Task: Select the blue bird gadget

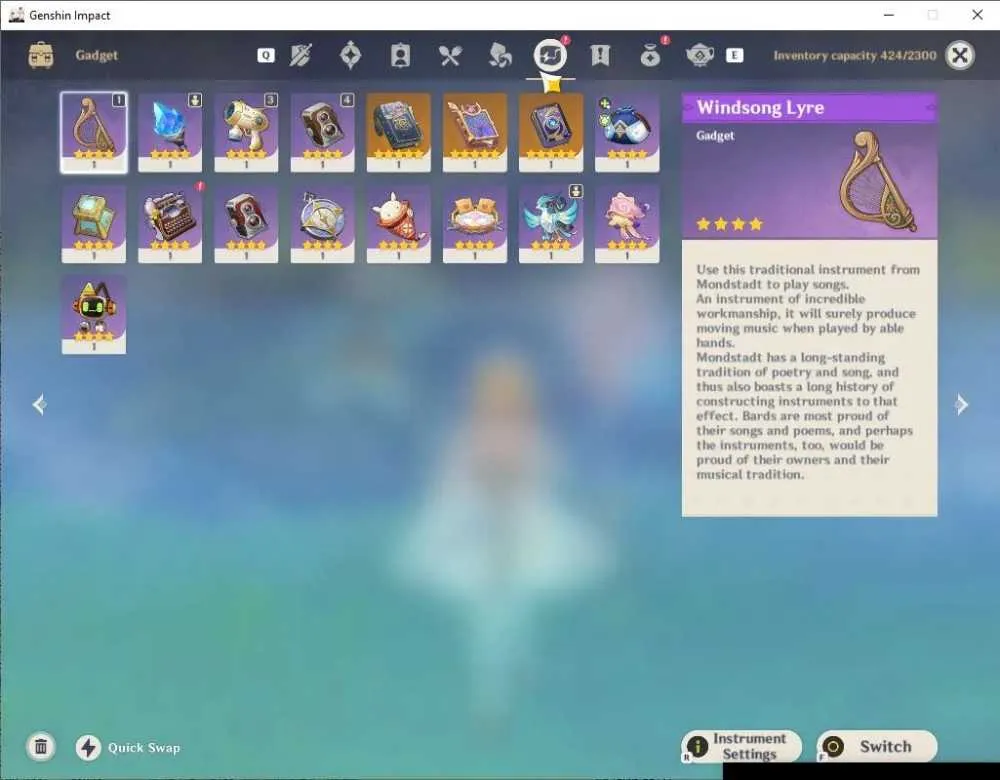Action: [x=551, y=224]
